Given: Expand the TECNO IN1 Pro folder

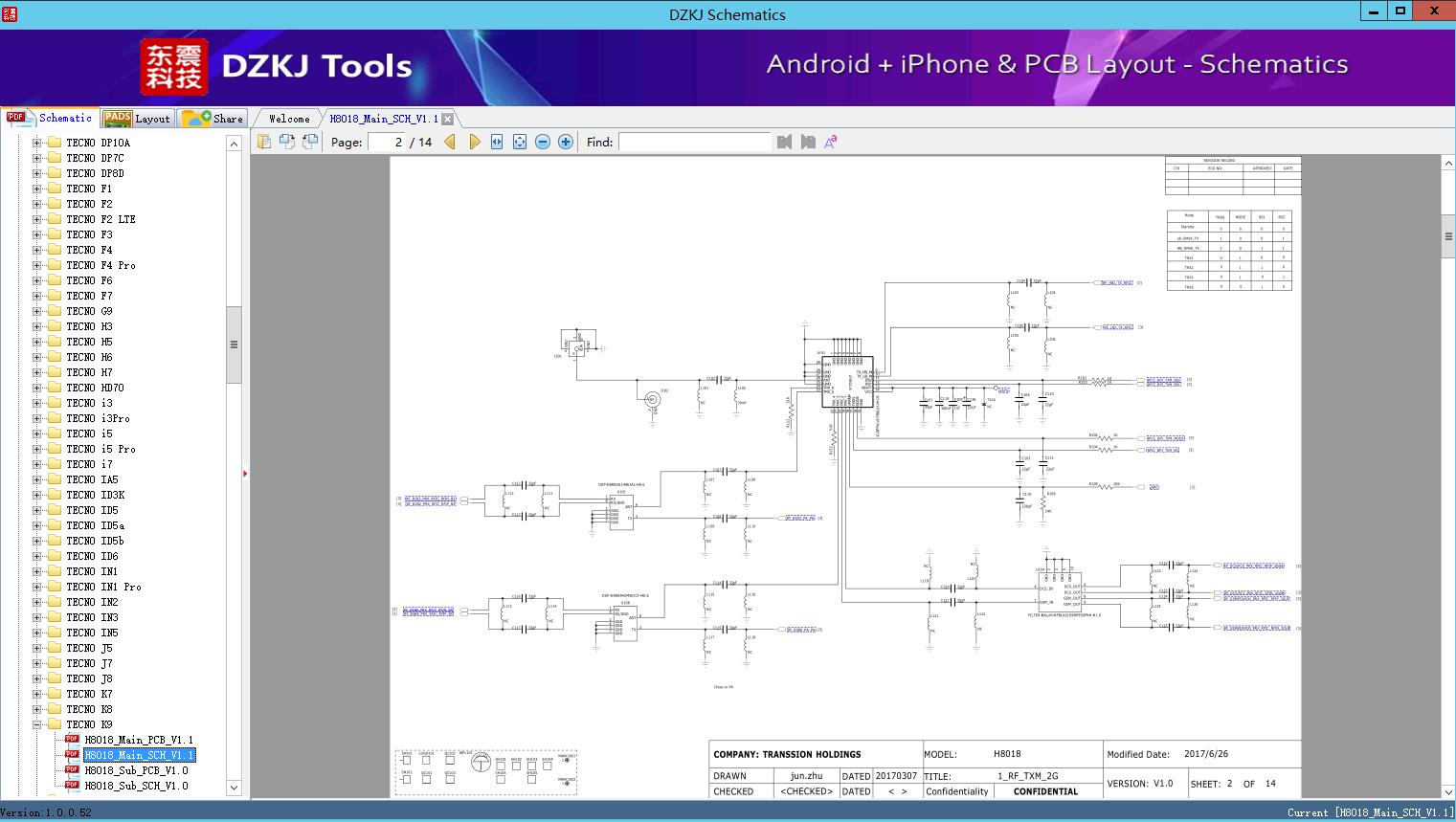Looking at the screenshot, I should [x=36, y=587].
